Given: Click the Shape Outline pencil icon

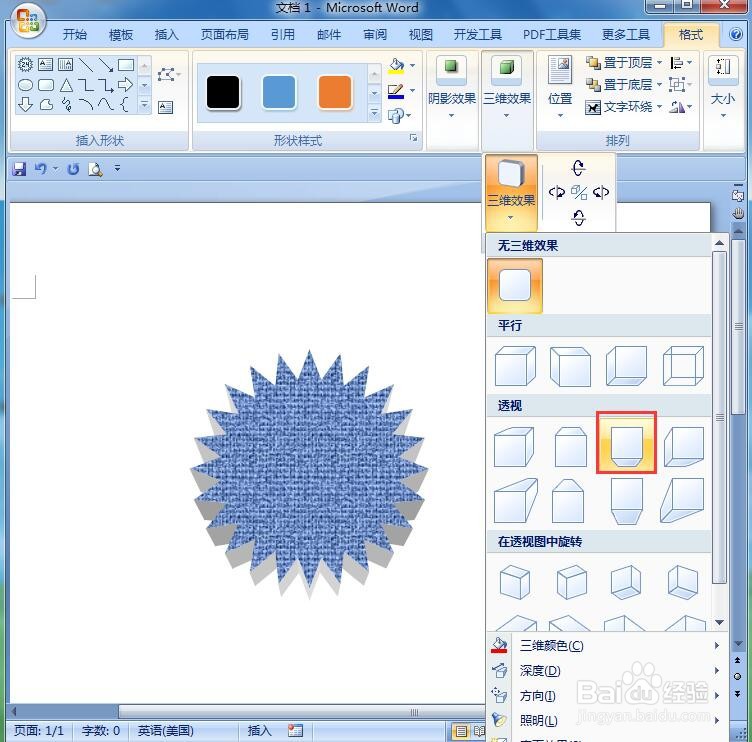Looking at the screenshot, I should click(x=396, y=91).
